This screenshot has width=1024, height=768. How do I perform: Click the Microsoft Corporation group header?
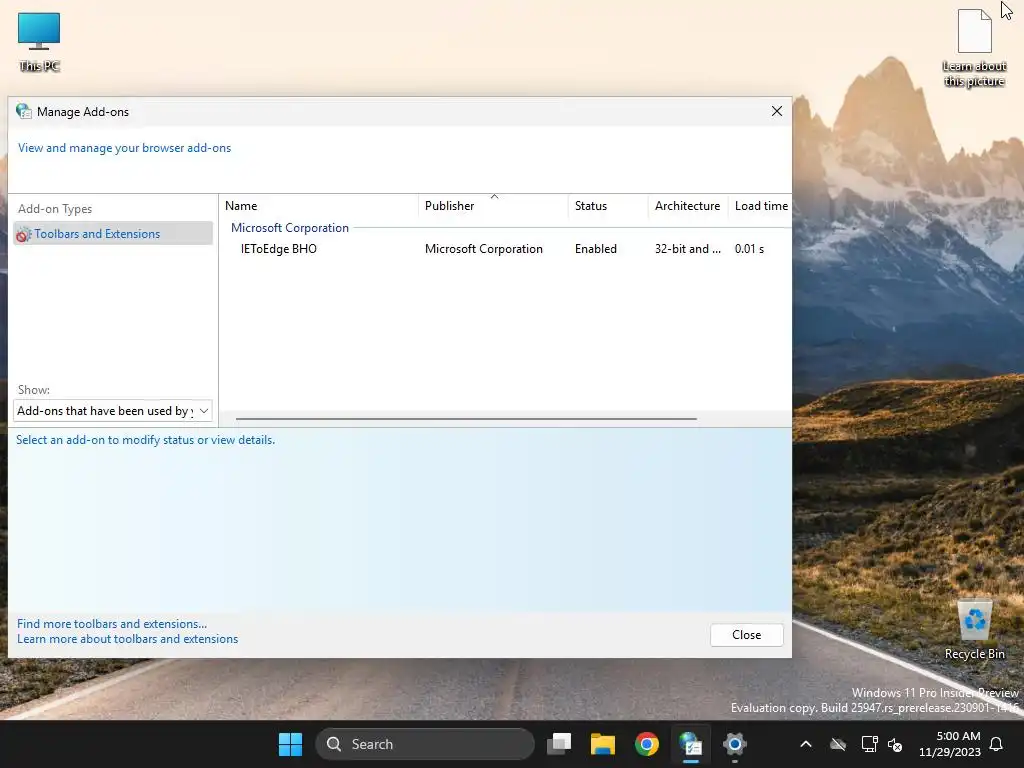pyautogui.click(x=290, y=228)
